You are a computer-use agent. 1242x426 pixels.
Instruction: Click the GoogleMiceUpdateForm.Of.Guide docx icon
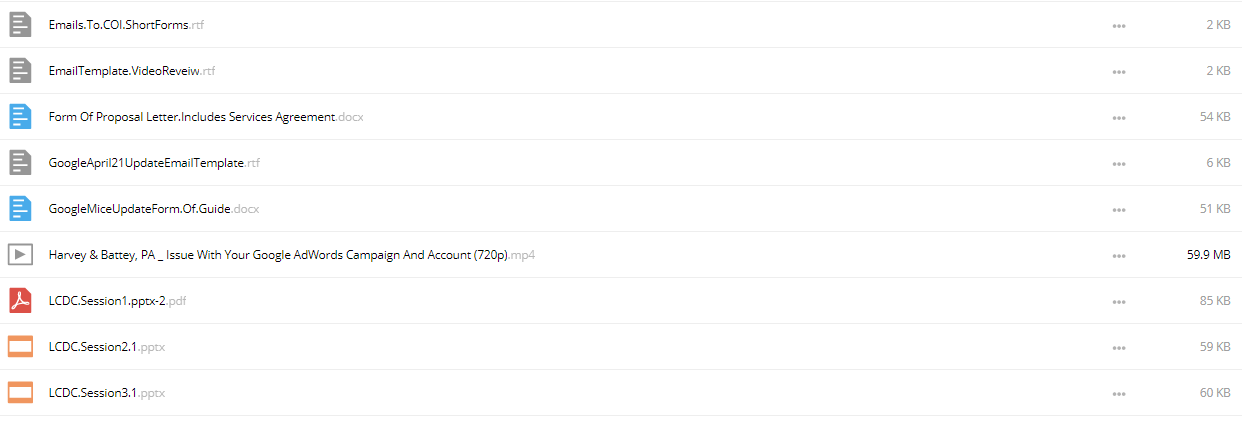point(20,209)
